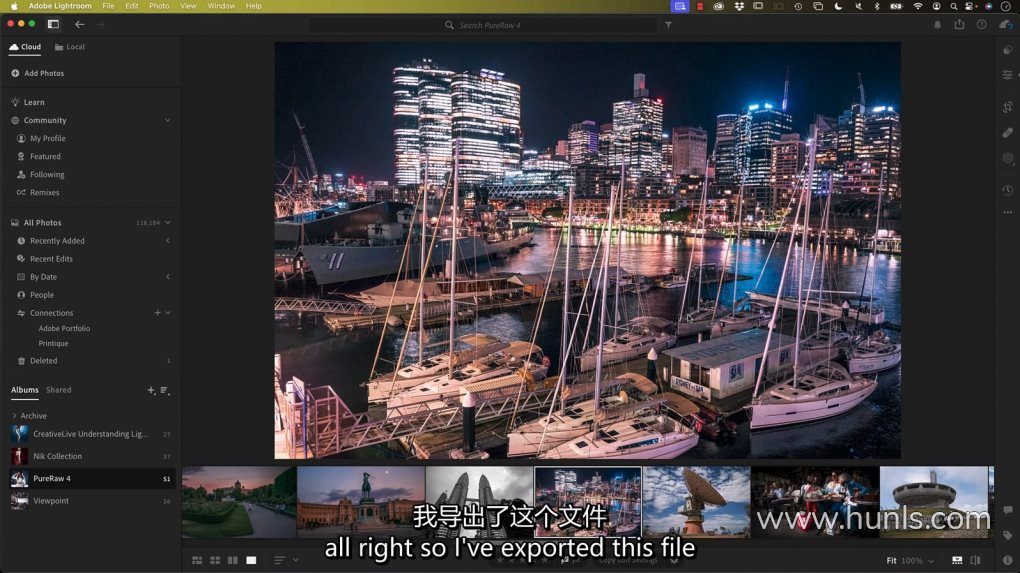Collapse the Community section
This screenshot has height=573, width=1020.
[x=168, y=120]
